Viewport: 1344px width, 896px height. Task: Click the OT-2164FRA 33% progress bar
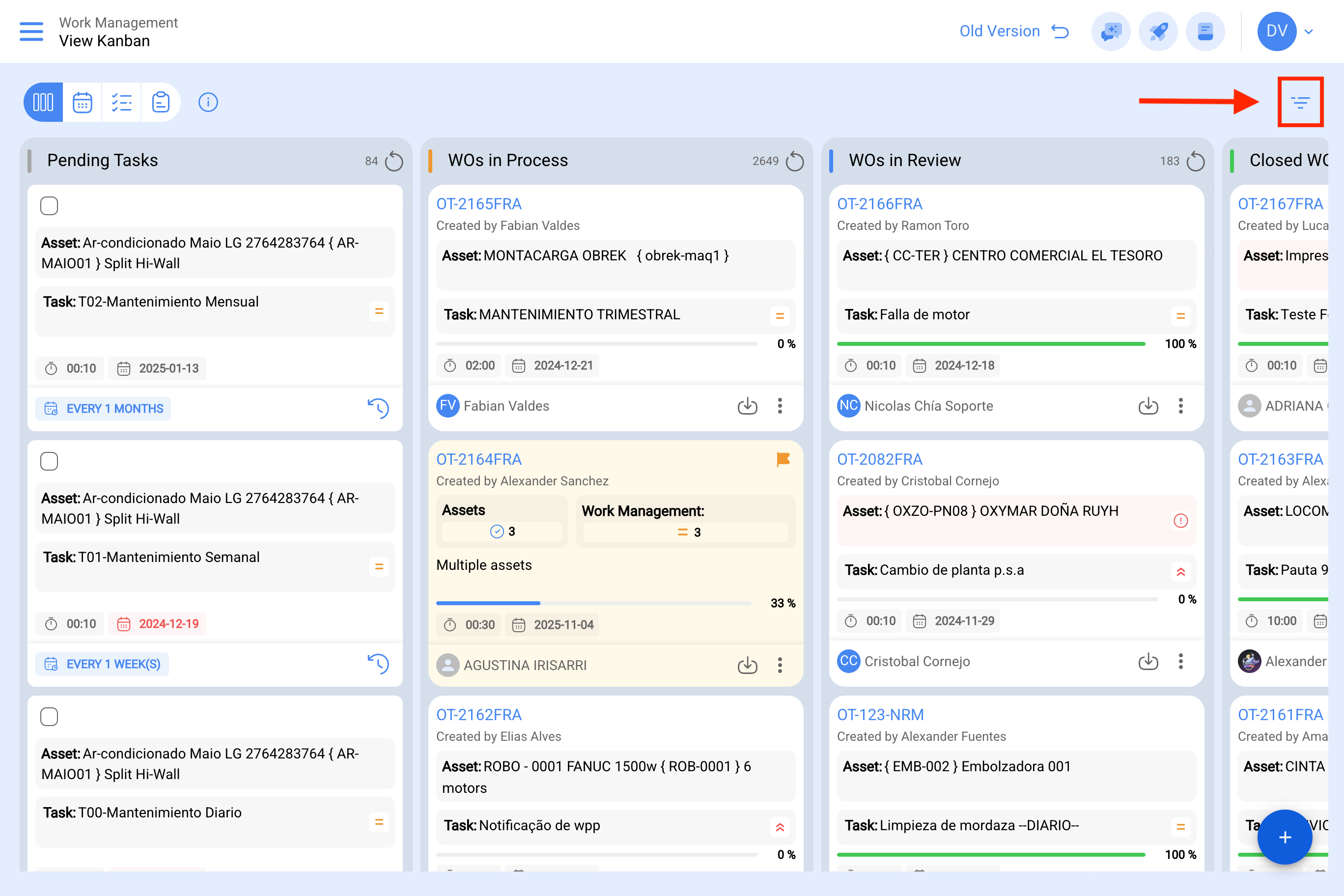pos(594,603)
